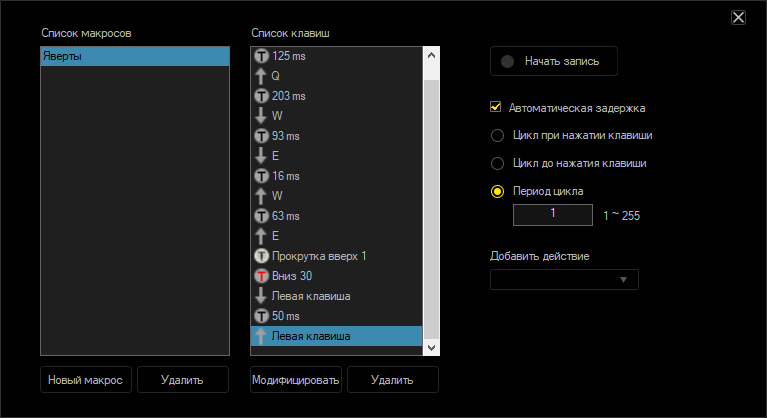Click the delay icon beside 125 ms
The image size is (767, 418).
[x=262, y=56]
